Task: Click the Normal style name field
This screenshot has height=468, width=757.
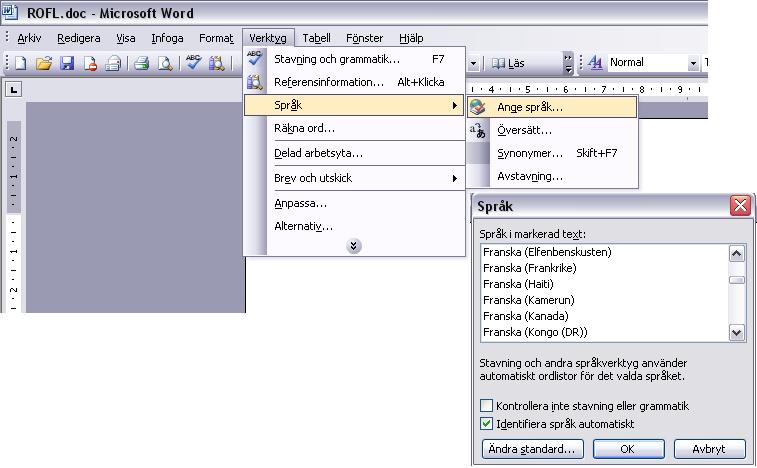Action: tap(647, 63)
